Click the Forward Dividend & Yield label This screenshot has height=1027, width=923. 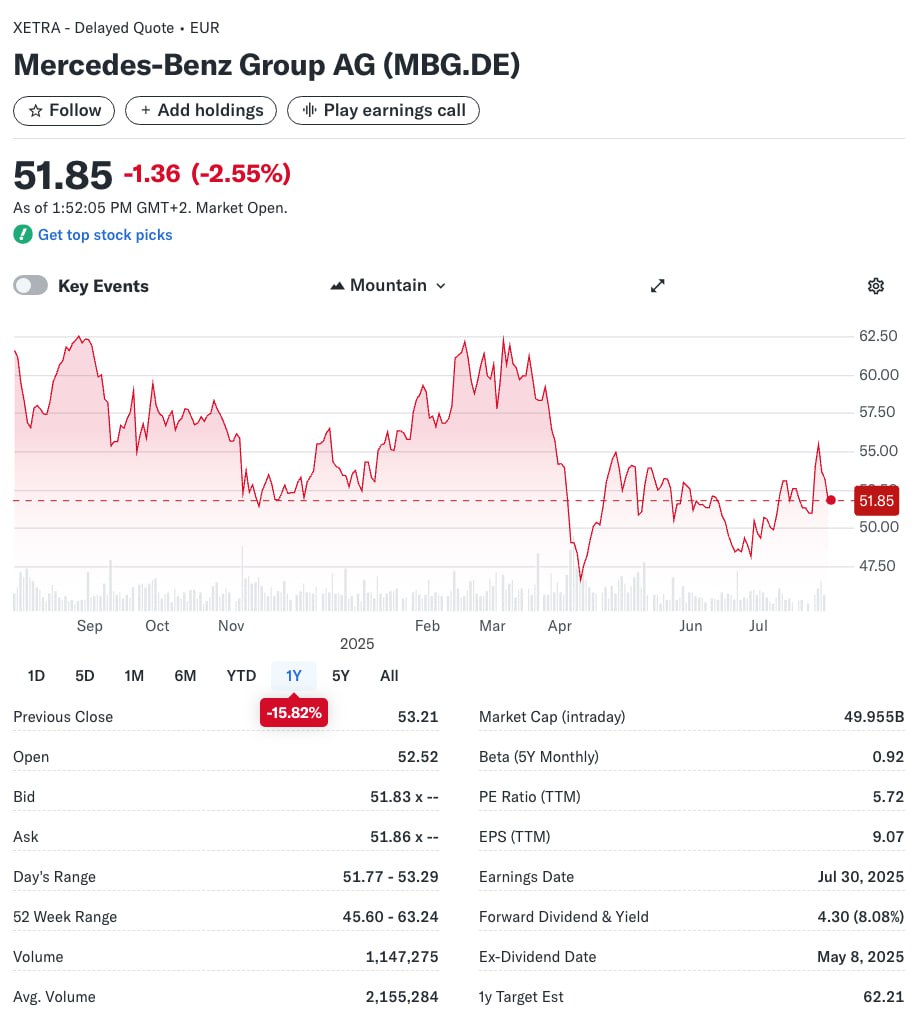(x=564, y=916)
